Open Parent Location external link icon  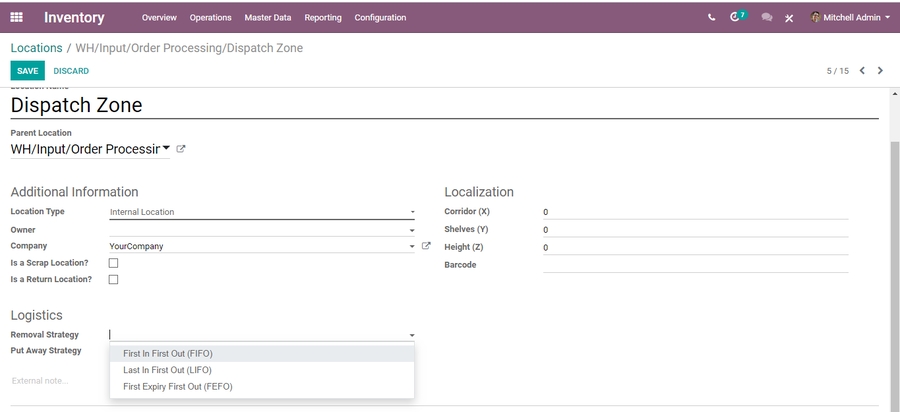[181, 149]
